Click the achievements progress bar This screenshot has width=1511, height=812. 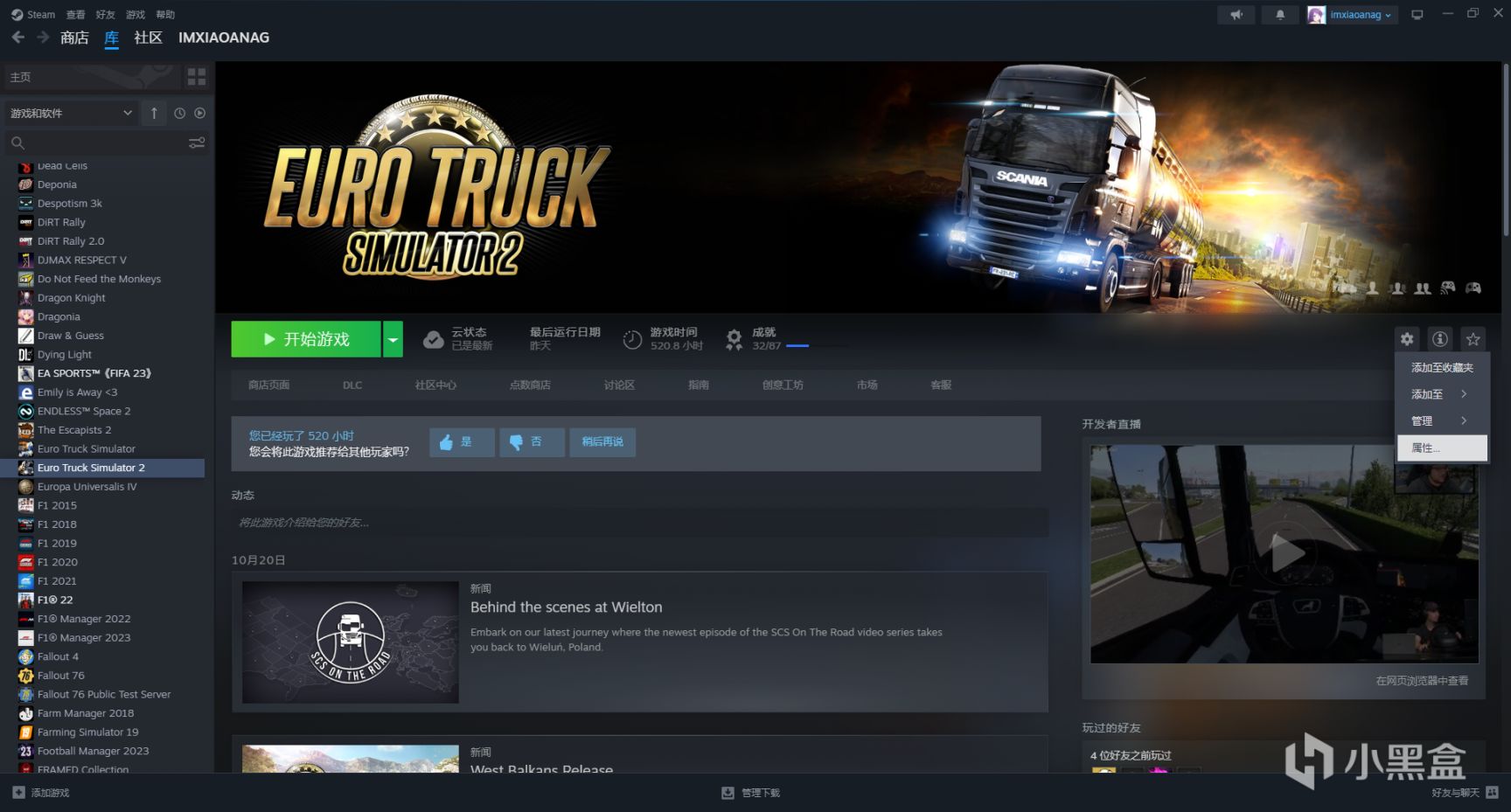click(x=817, y=346)
